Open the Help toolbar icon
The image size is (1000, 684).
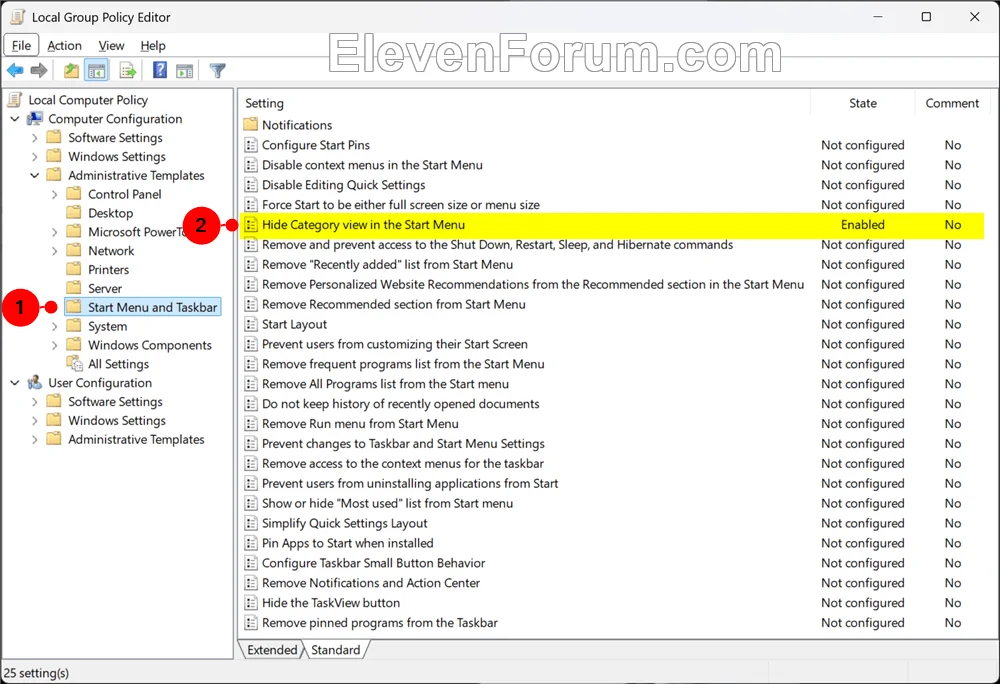(x=159, y=70)
